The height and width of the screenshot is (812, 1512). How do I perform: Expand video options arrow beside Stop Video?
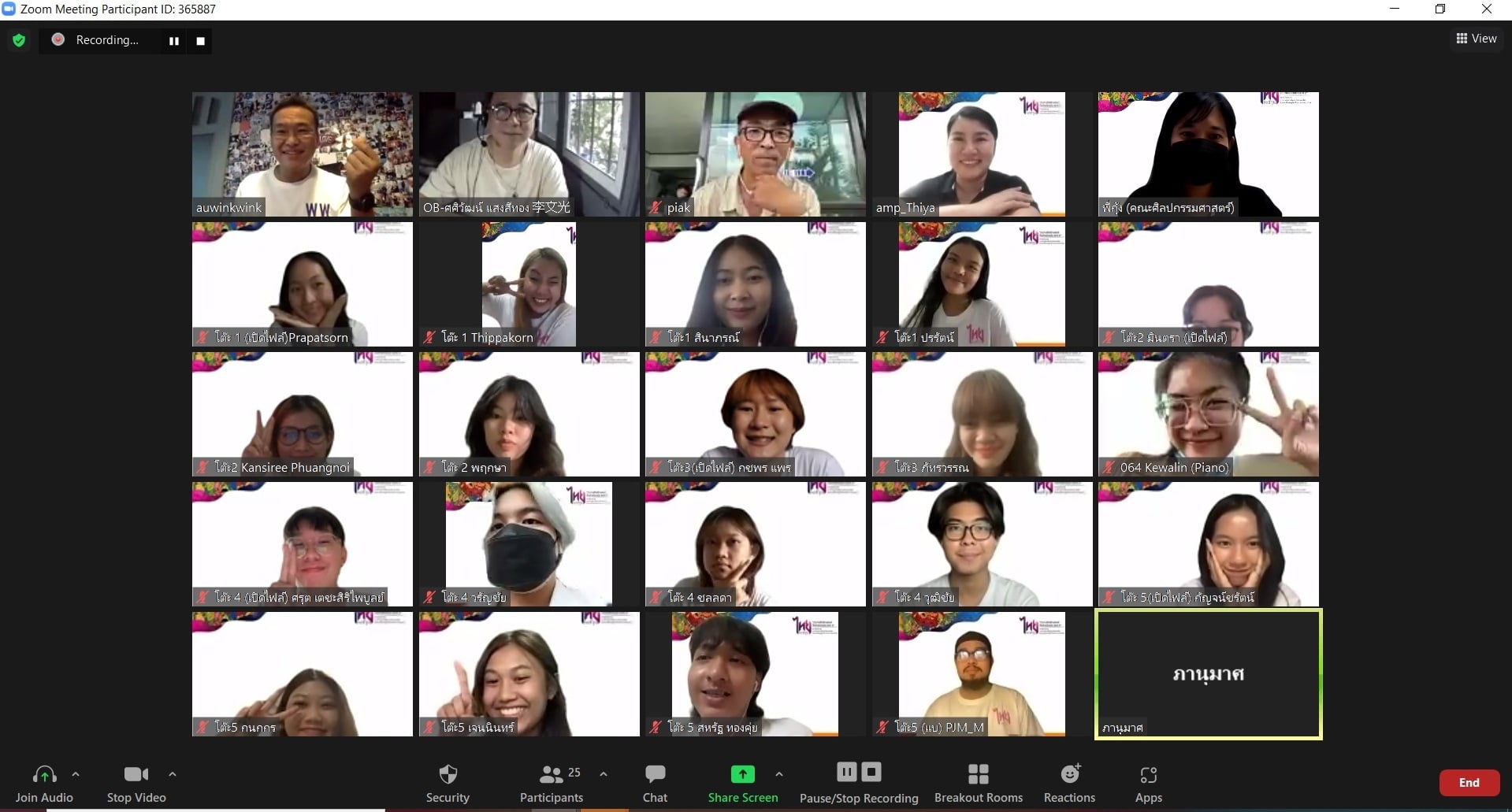tap(173, 774)
